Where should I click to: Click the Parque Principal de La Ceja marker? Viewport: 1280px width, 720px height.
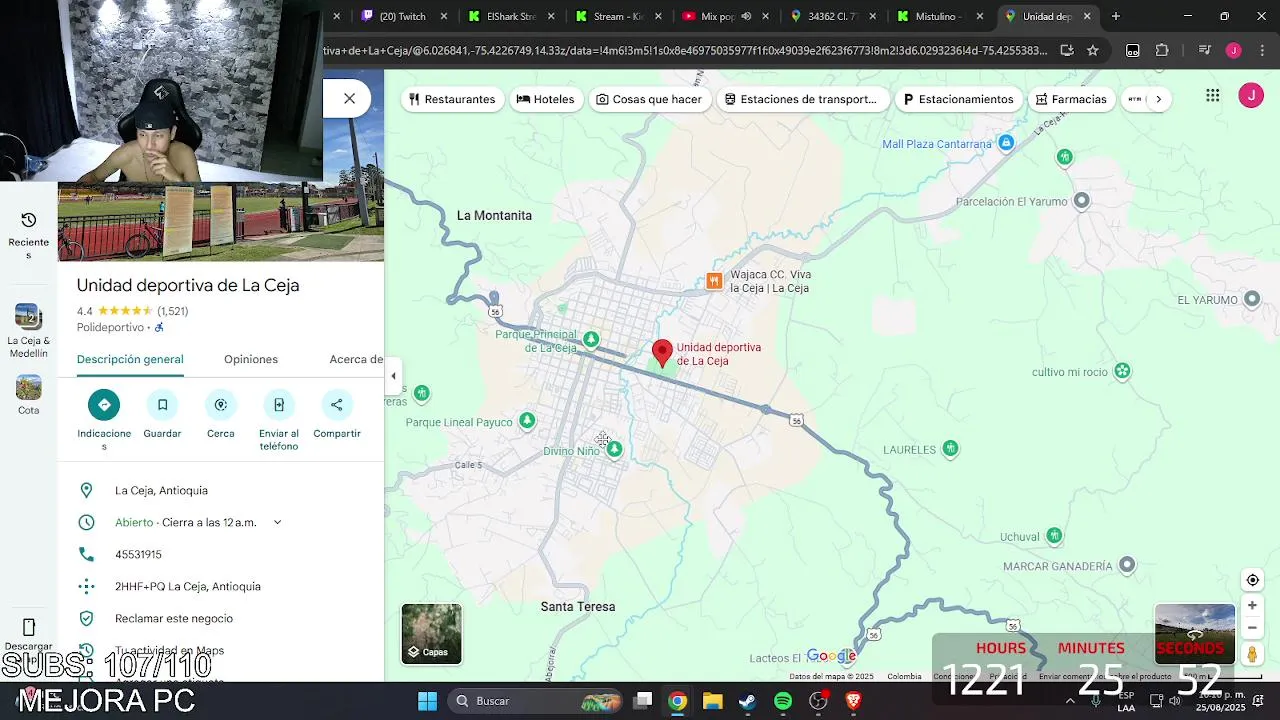[591, 340]
